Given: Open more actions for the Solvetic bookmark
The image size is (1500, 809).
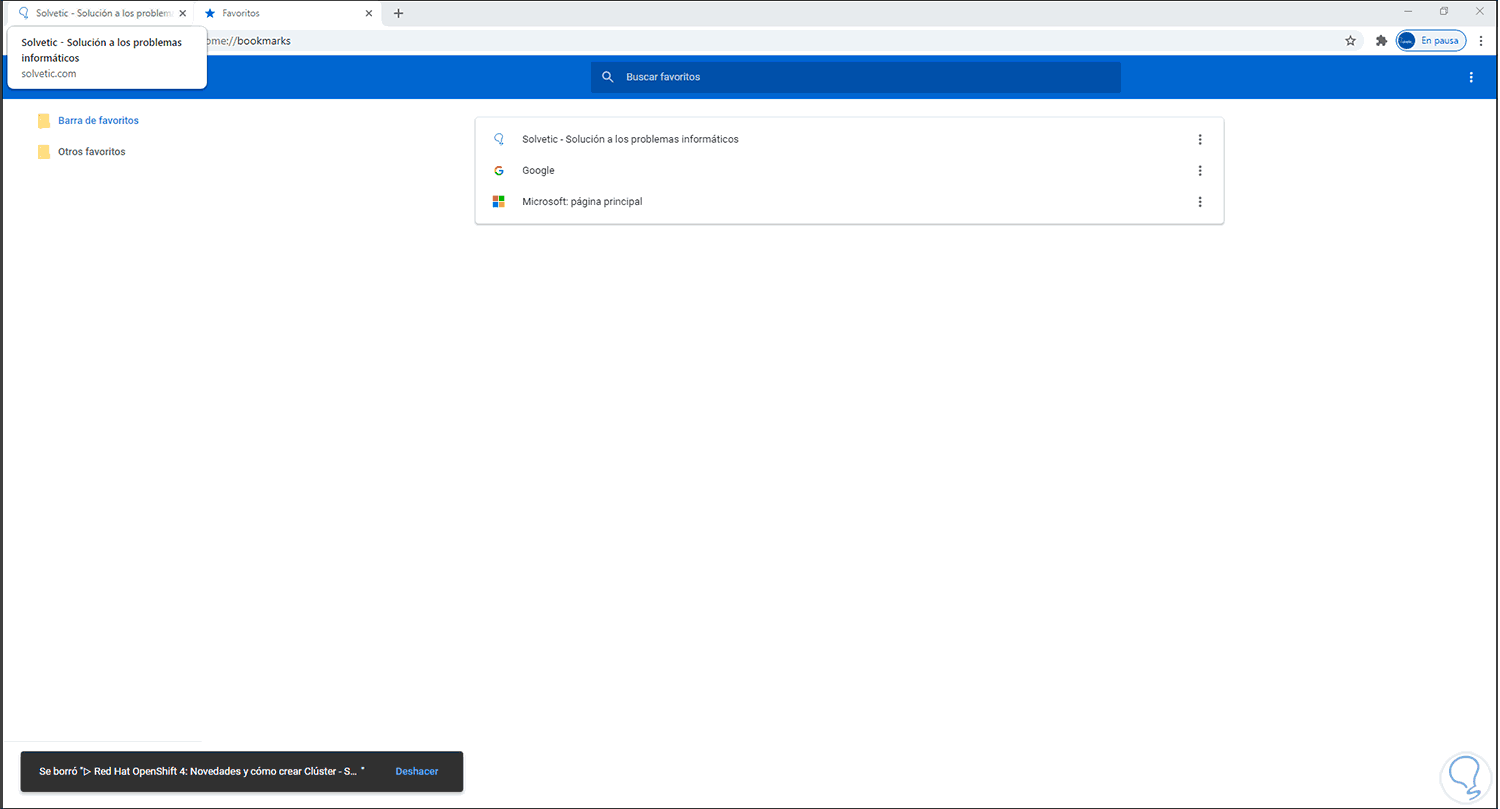Looking at the screenshot, I should click(1200, 139).
